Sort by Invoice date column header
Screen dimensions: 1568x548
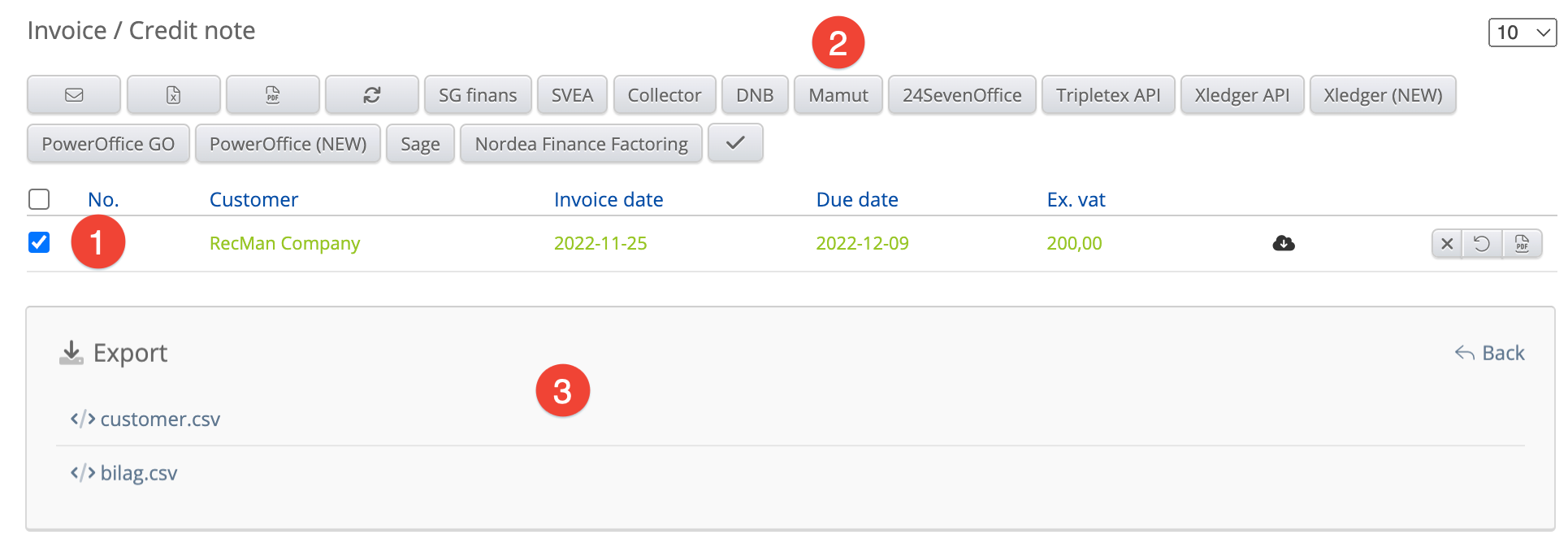click(x=609, y=199)
